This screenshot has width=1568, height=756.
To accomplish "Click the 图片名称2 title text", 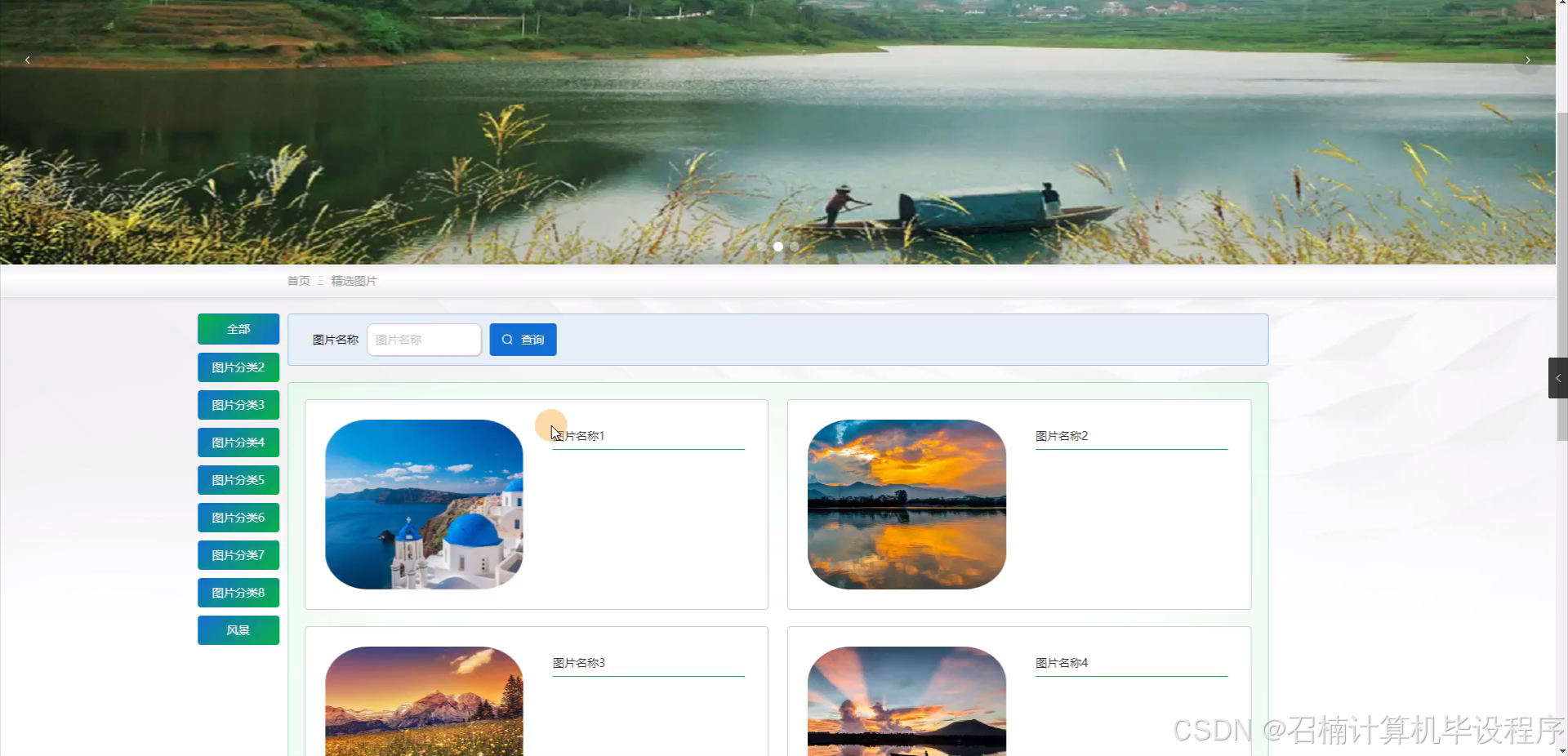I will point(1062,436).
